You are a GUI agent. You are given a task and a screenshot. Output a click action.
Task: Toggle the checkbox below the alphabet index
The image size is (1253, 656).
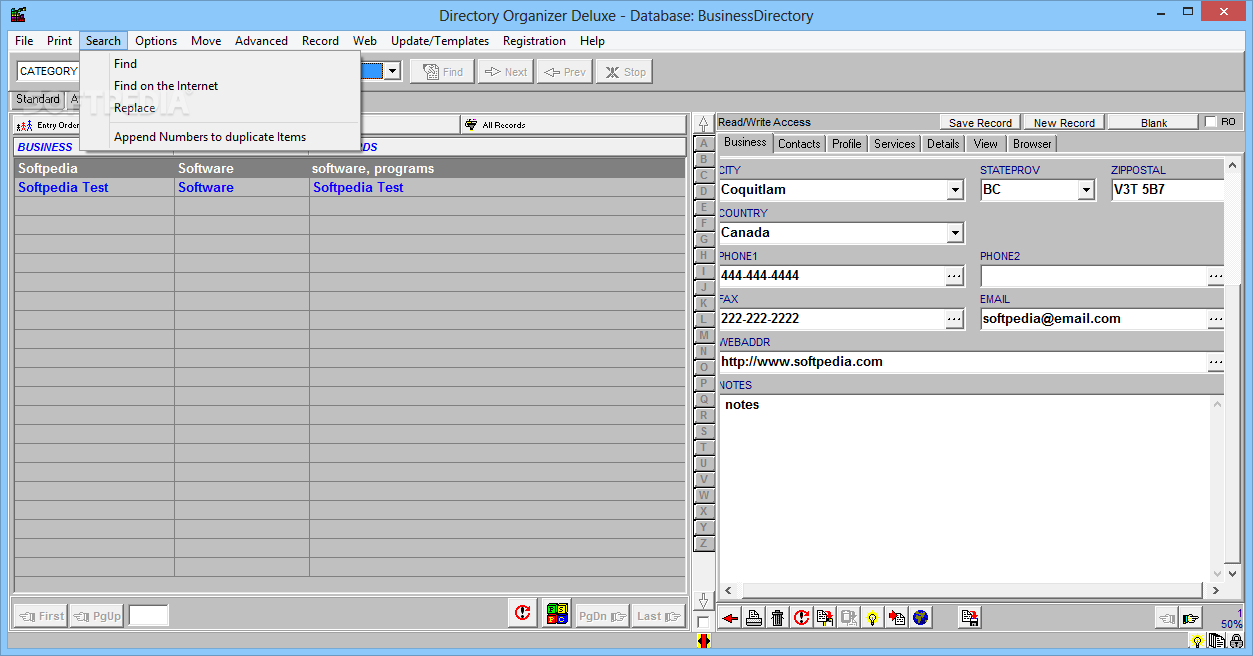[x=704, y=622]
